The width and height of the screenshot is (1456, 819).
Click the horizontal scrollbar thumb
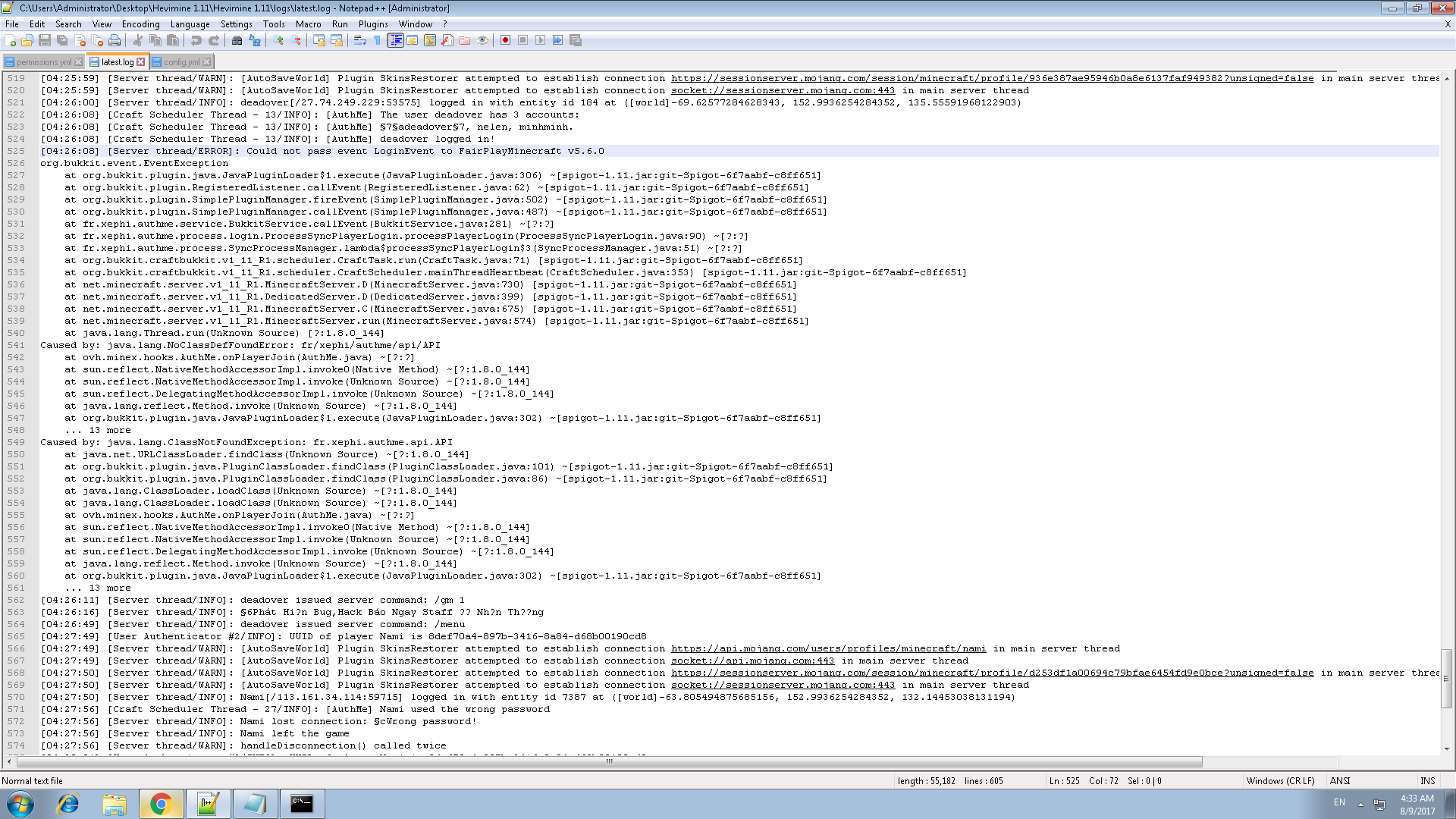pyautogui.click(x=609, y=761)
